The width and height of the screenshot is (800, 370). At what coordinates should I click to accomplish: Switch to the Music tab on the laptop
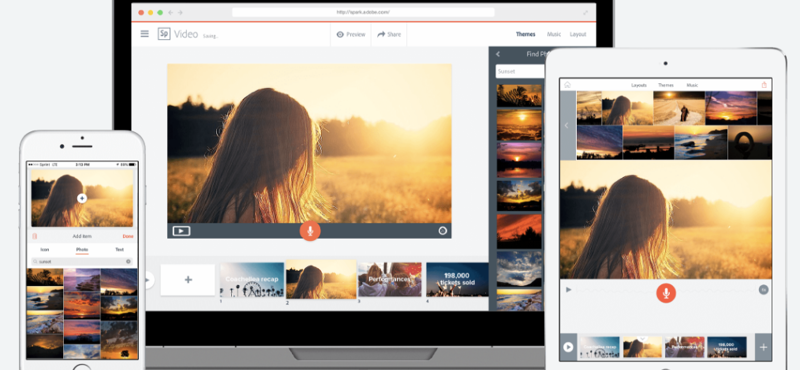[554, 34]
